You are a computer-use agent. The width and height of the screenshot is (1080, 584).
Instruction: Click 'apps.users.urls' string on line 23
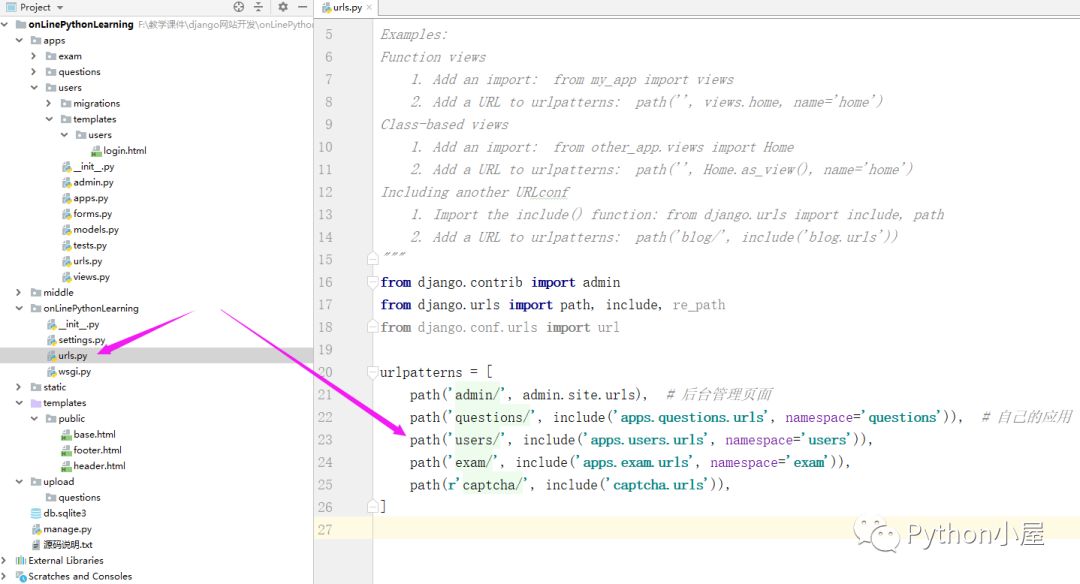647,439
